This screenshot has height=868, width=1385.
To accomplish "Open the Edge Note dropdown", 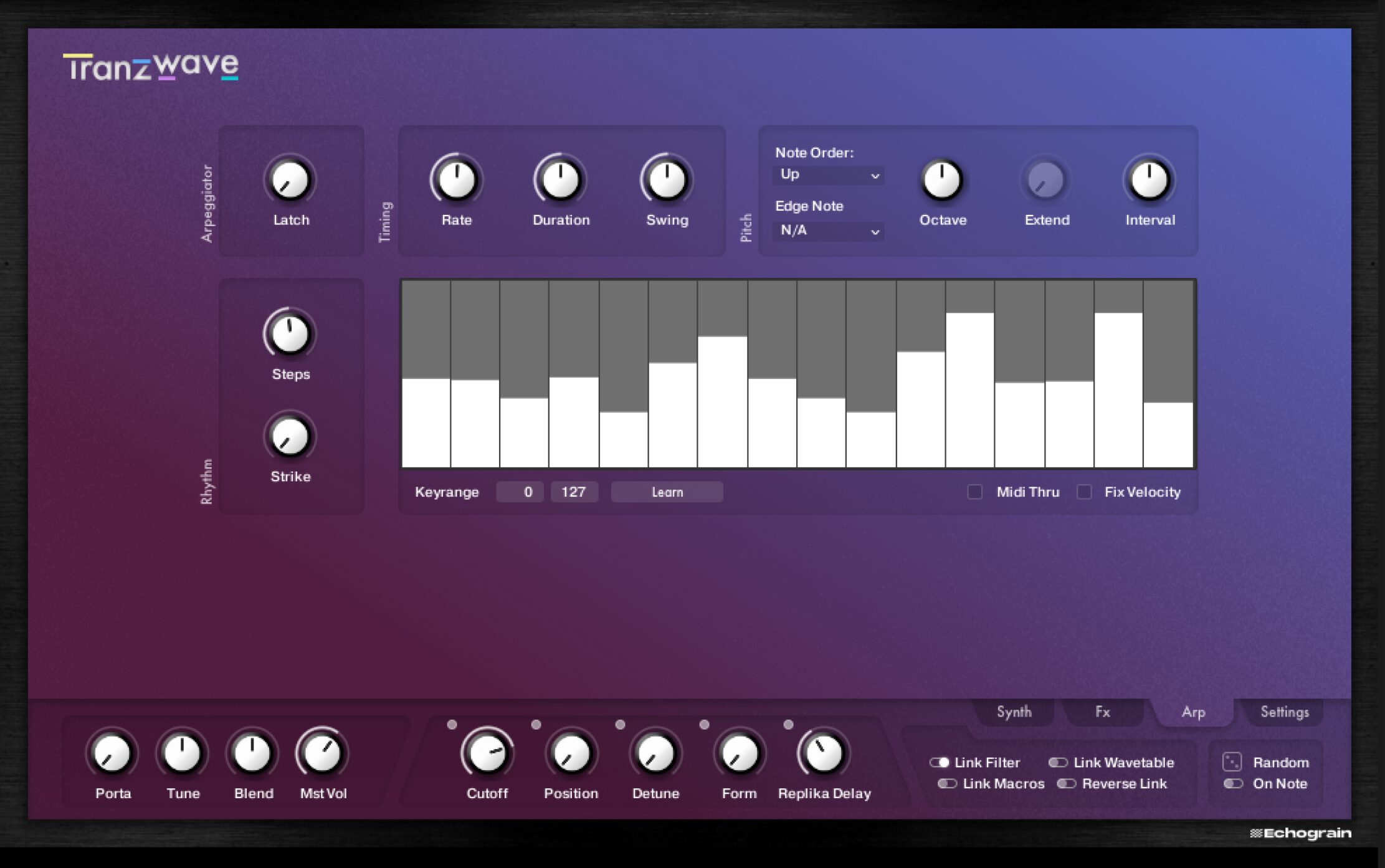I will pyautogui.click(x=828, y=231).
